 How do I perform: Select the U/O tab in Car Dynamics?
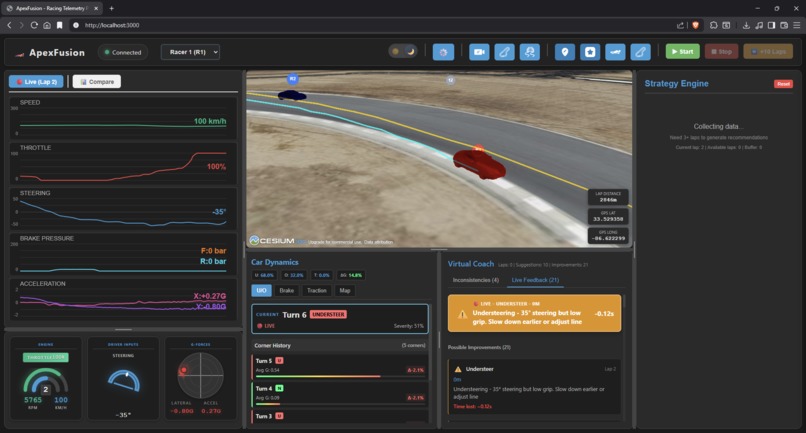261,291
